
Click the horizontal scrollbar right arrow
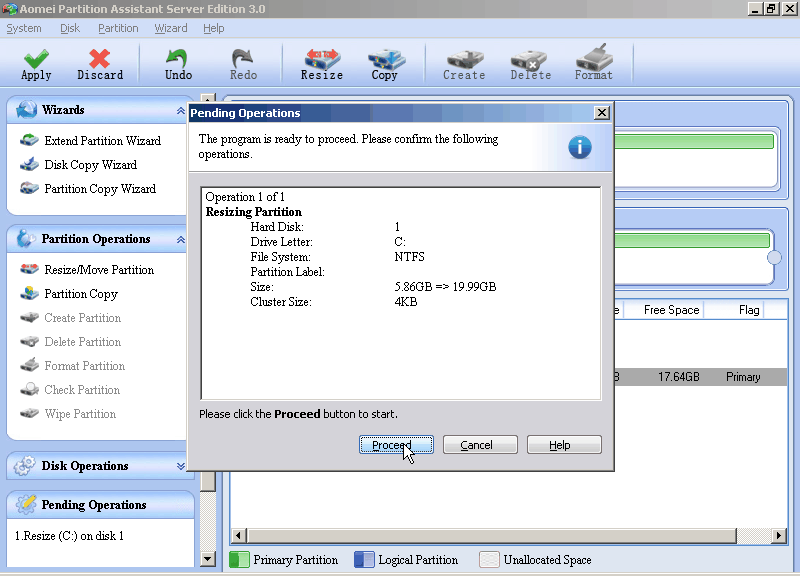pyautogui.click(x=779, y=536)
